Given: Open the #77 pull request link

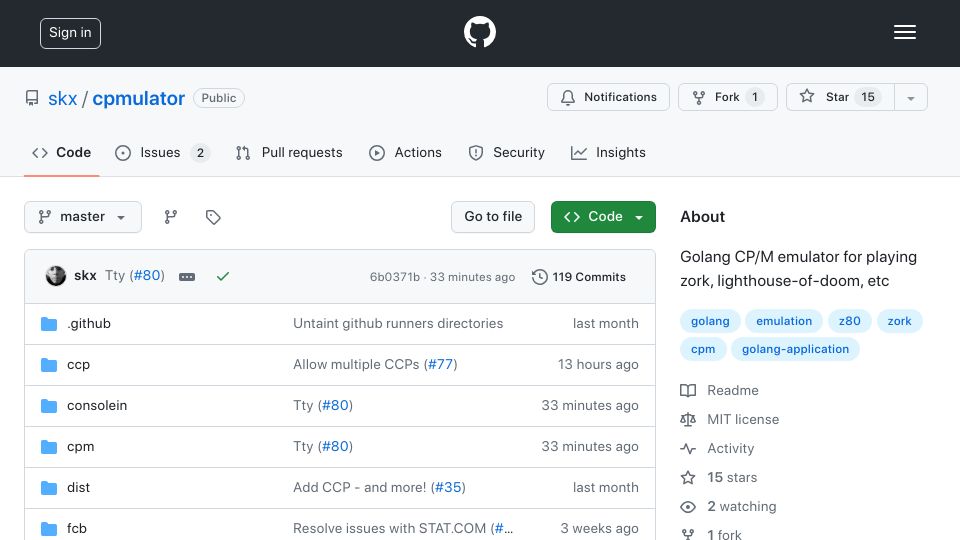Looking at the screenshot, I should (x=440, y=364).
